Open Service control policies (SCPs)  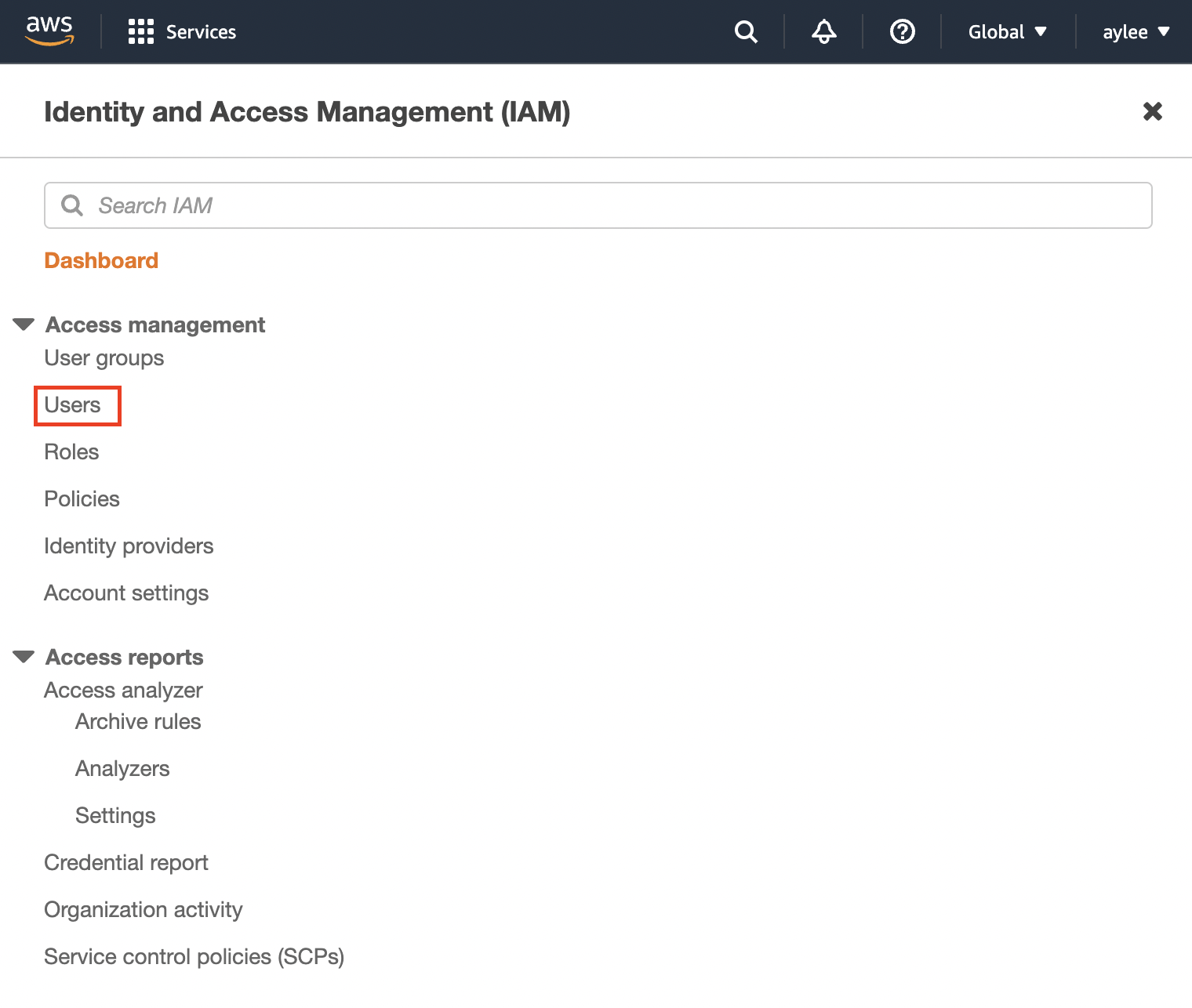[x=194, y=957]
